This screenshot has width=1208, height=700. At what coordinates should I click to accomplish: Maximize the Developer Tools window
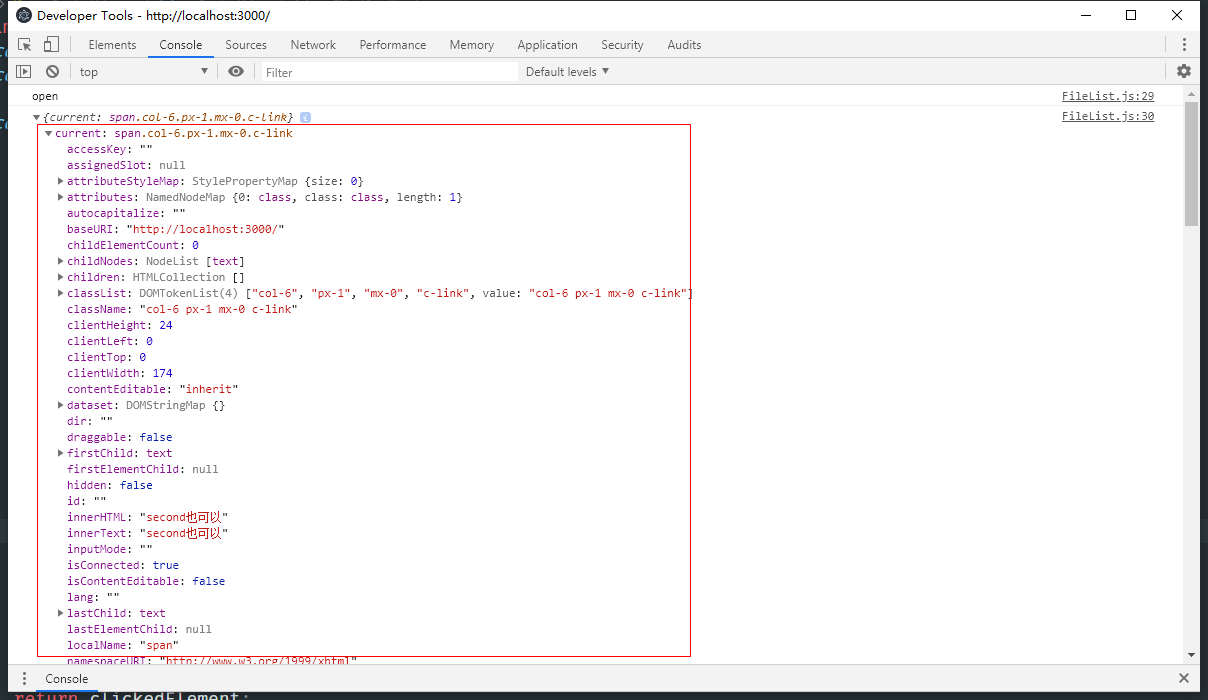(1131, 15)
